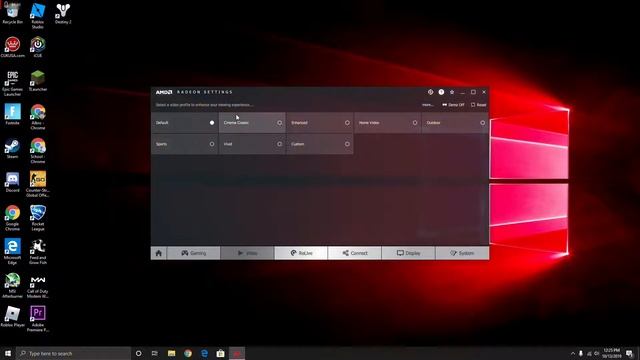Select the Rocket League desktop icon
The image size is (640, 360).
point(38,218)
